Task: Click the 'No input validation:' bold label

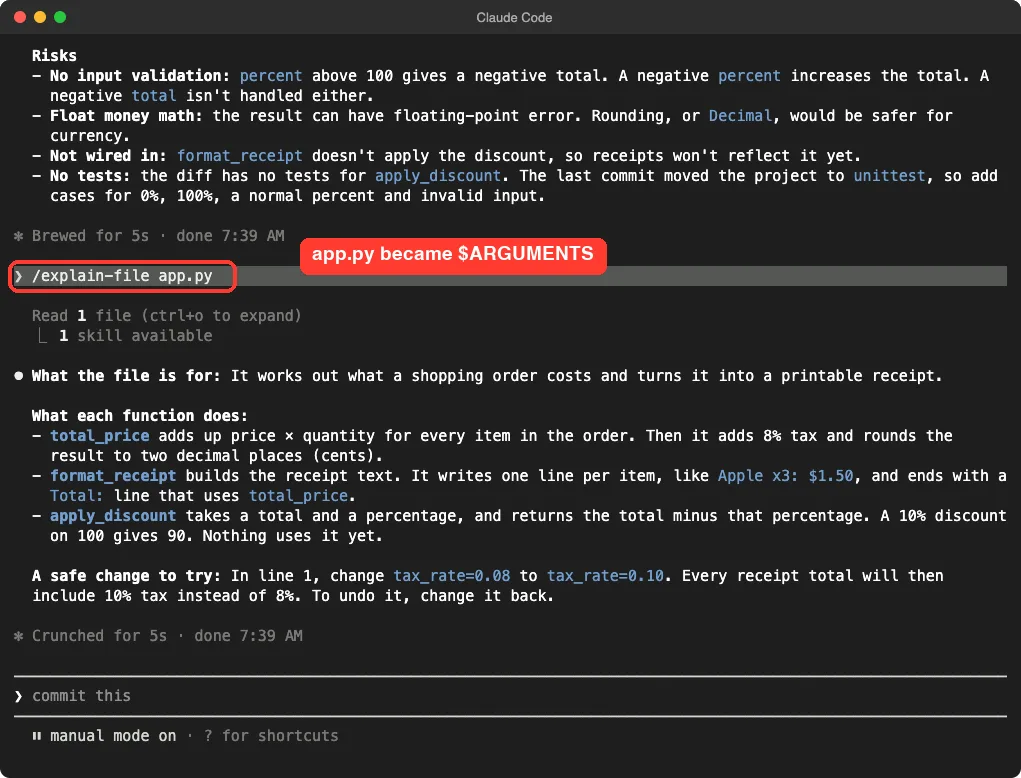Action: point(140,76)
